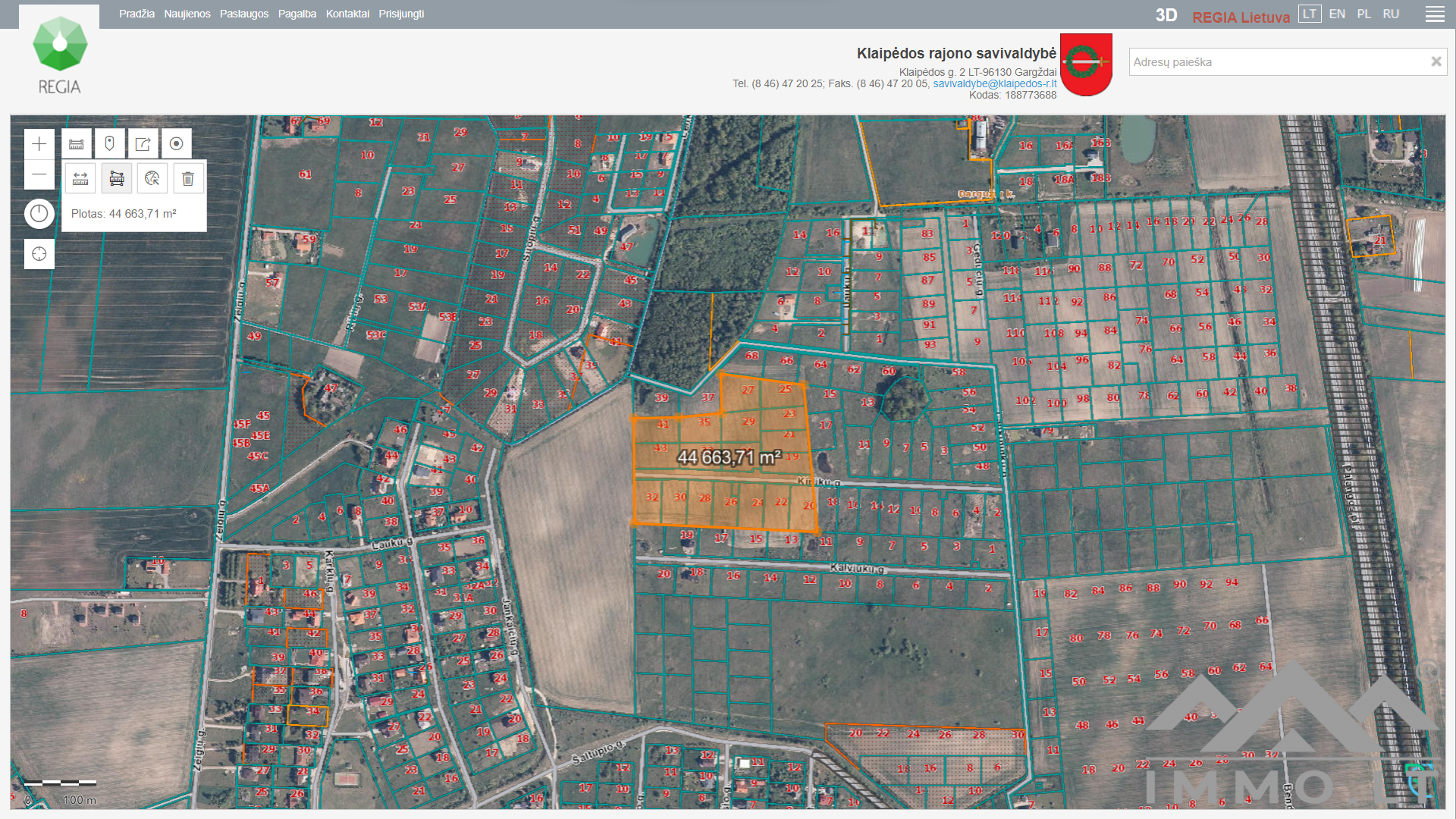1456x819 pixels.
Task: Open REGIA Lietuva link
Action: [x=1241, y=17]
